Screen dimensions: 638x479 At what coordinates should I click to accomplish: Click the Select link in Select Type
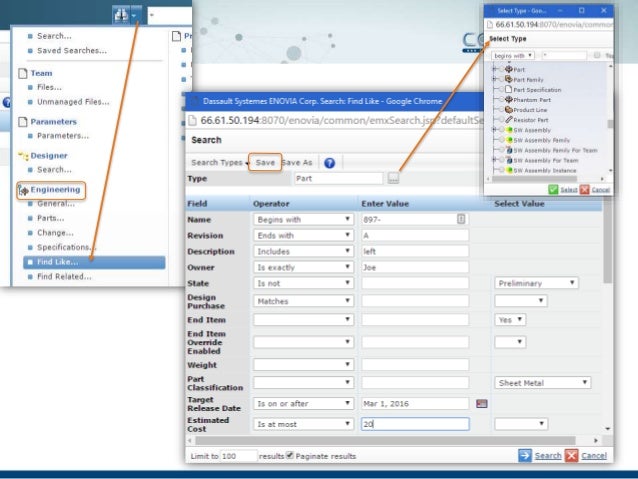coord(568,190)
